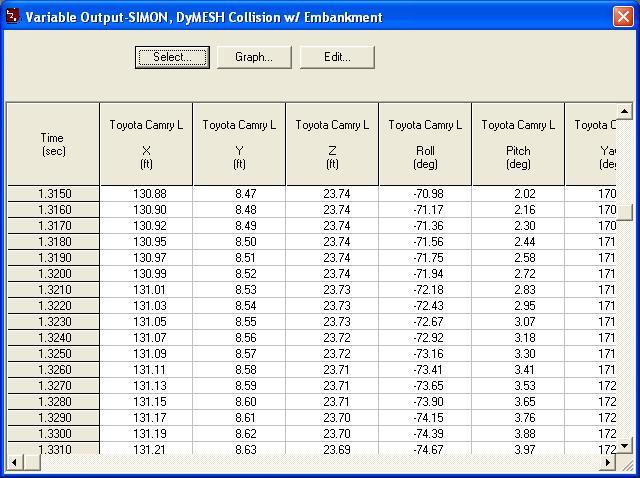Image resolution: width=640 pixels, height=478 pixels.
Task: Select the Toyota Camry Z (ft) header
Action: pos(332,144)
